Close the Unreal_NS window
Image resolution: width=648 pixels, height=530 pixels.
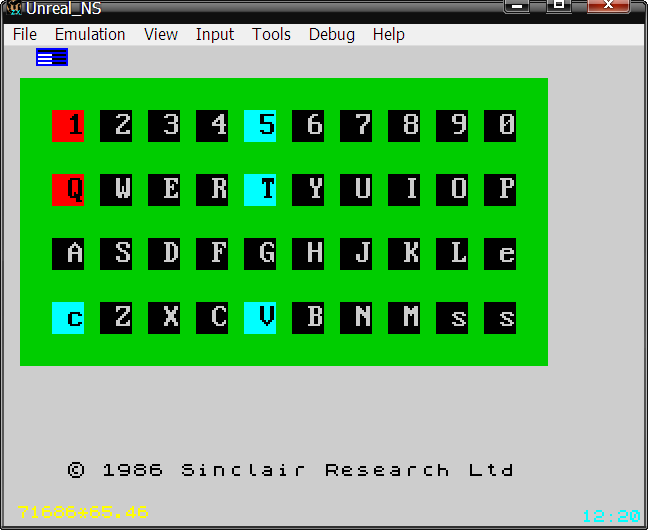click(x=608, y=6)
